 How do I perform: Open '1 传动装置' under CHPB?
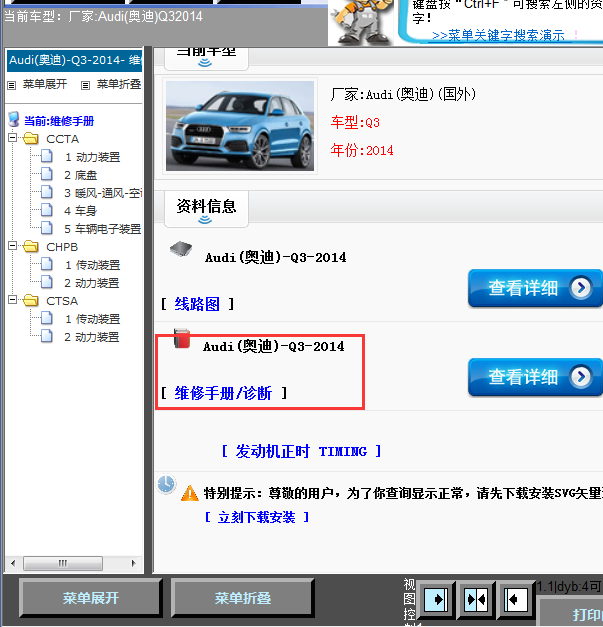92,265
